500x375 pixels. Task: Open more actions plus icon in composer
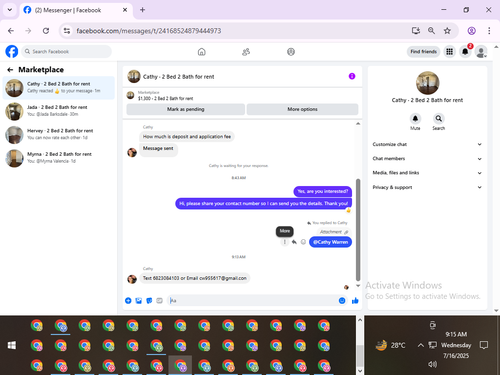[128, 301]
